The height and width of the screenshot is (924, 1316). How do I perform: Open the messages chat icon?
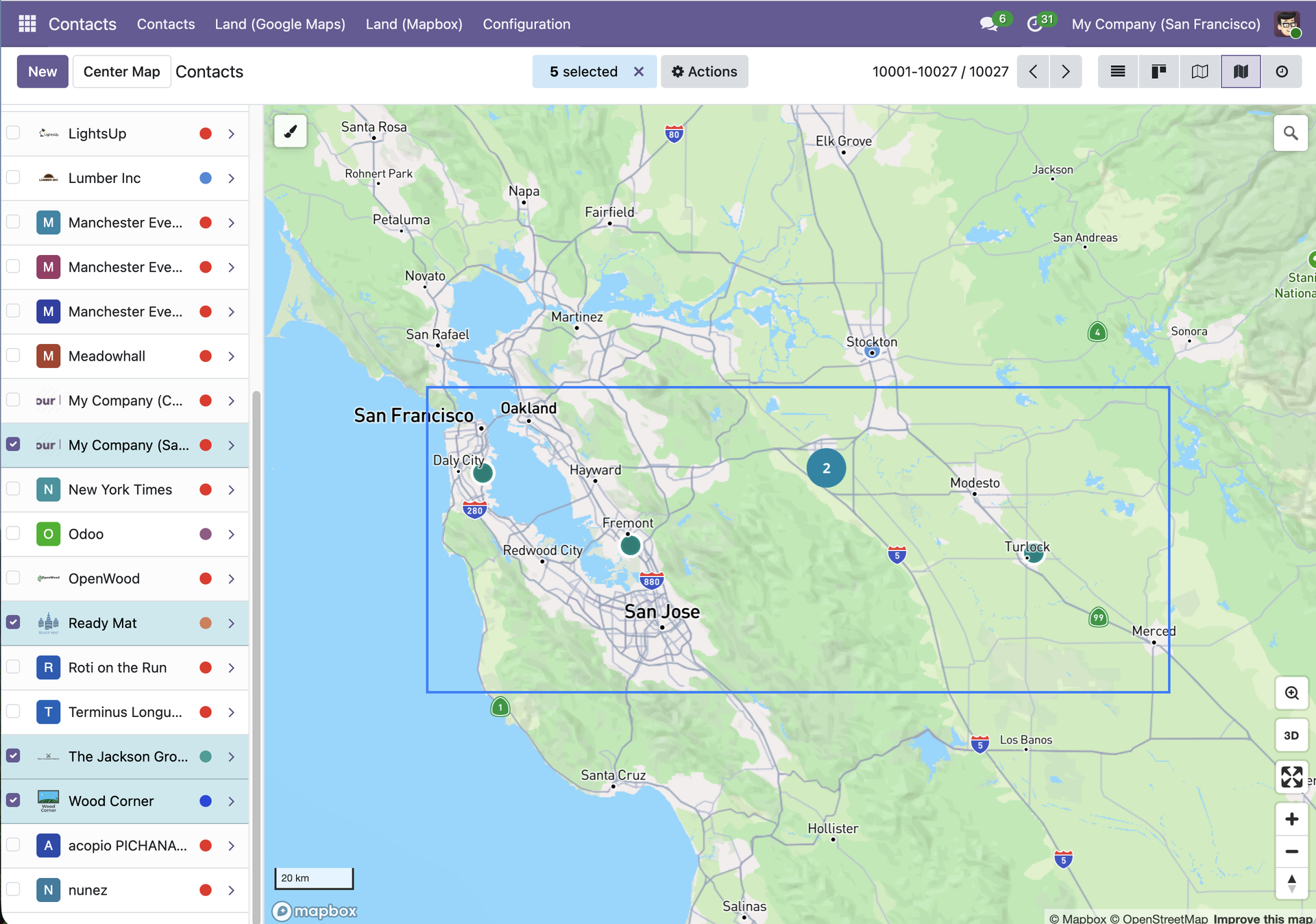tap(988, 24)
